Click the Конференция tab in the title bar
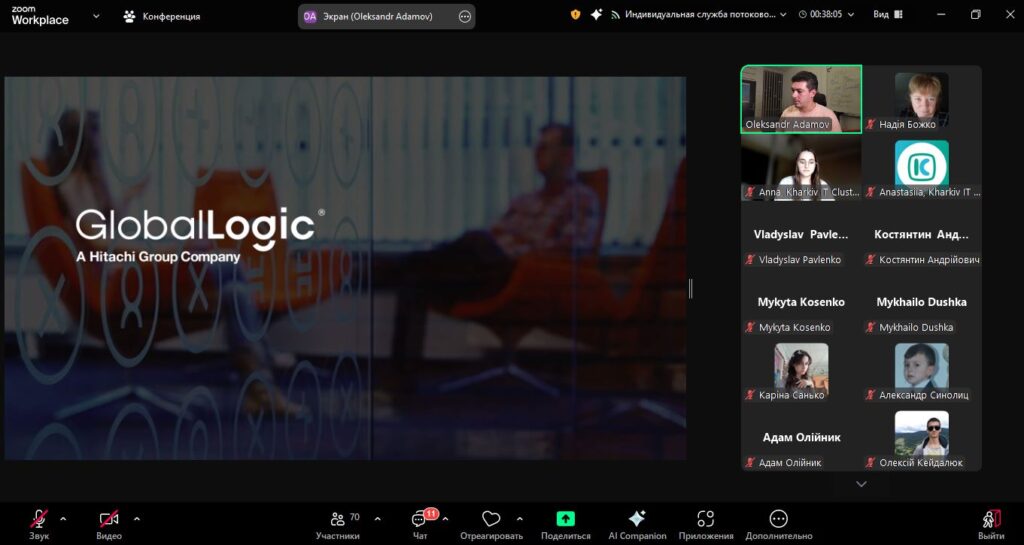The height and width of the screenshot is (545, 1024). click(x=162, y=16)
